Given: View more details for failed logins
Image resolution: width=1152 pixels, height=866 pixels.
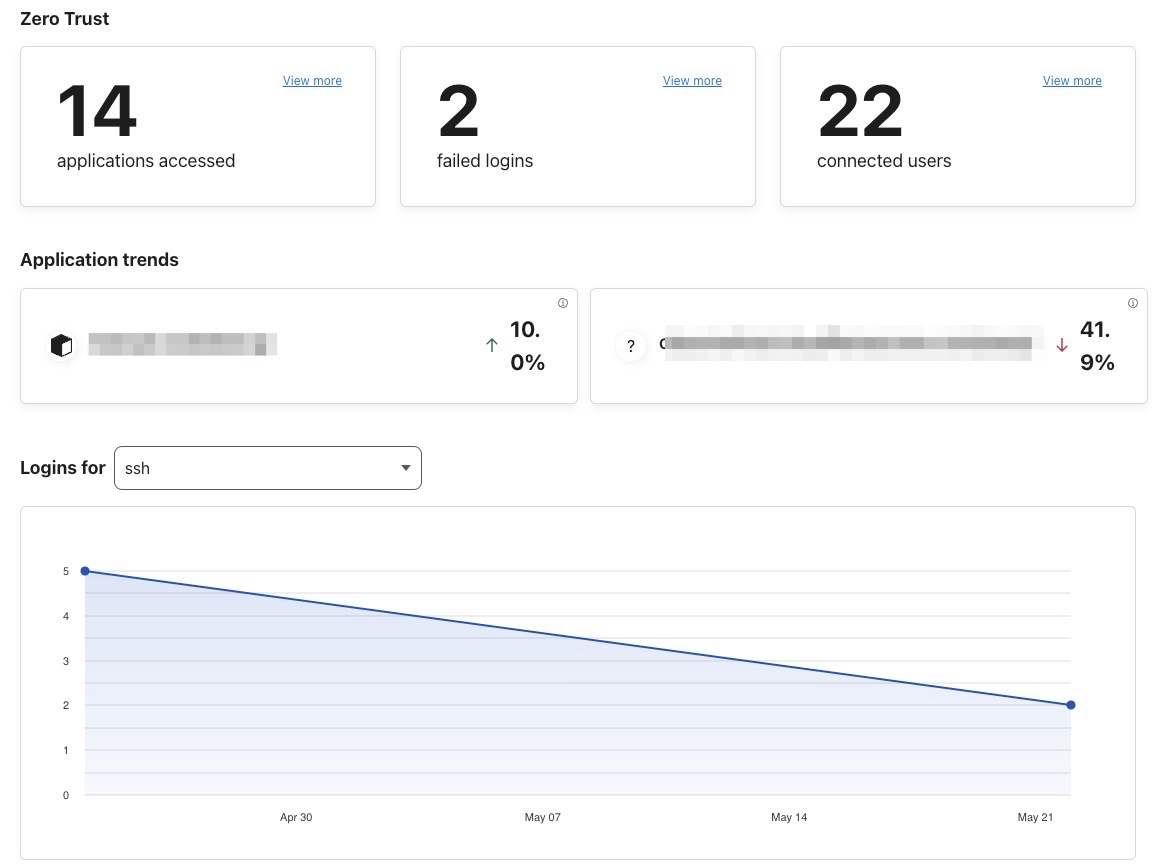Looking at the screenshot, I should 692,81.
